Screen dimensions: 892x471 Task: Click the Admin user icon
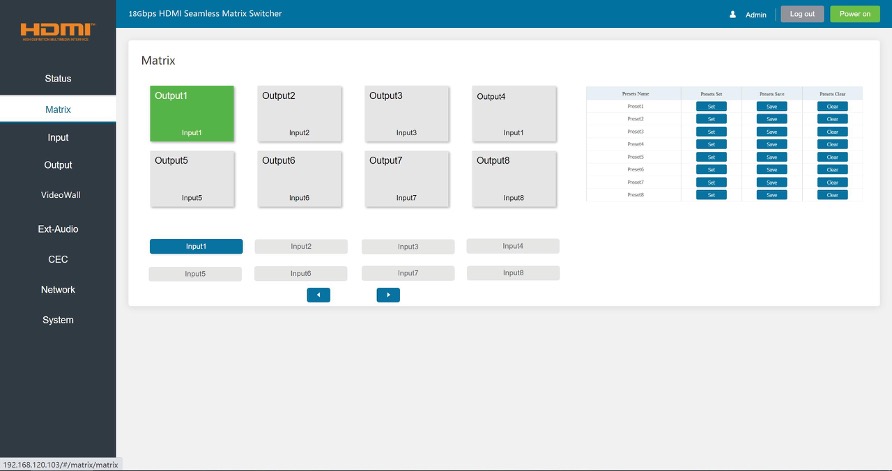[x=733, y=14]
